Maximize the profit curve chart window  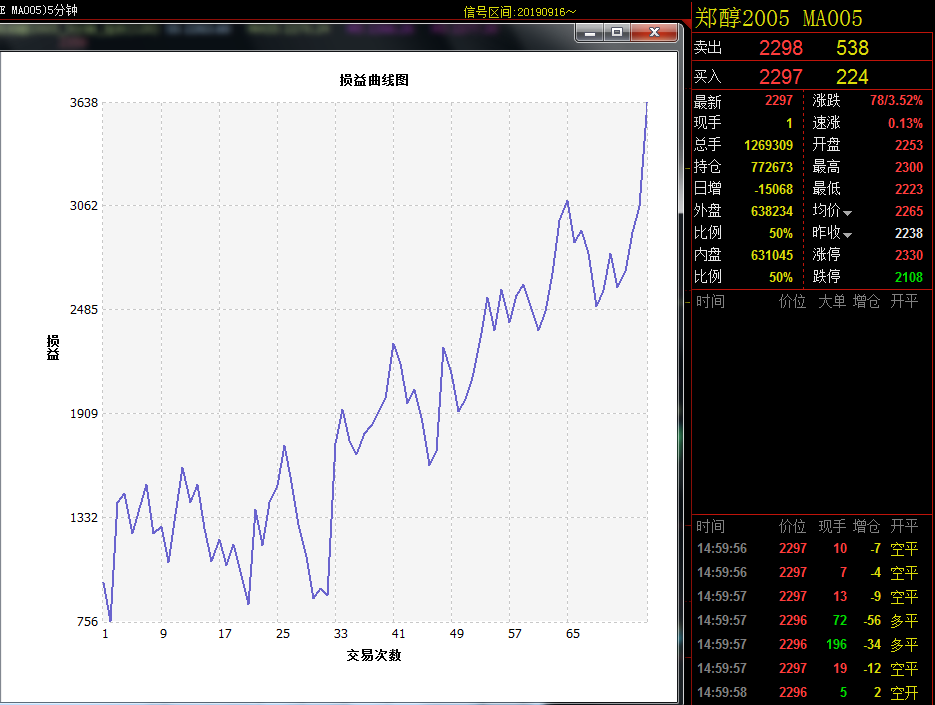[x=617, y=33]
